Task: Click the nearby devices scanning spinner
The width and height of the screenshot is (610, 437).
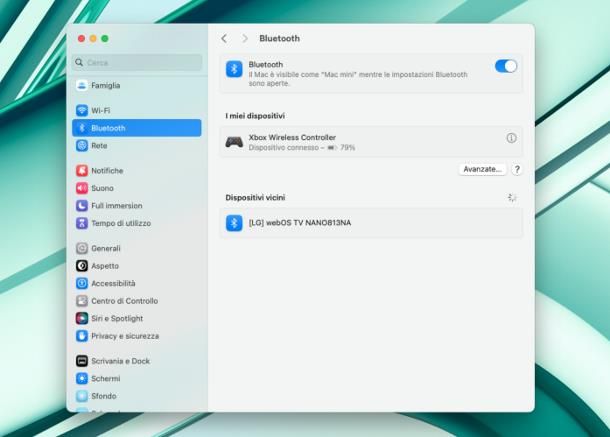Action: coord(512,198)
